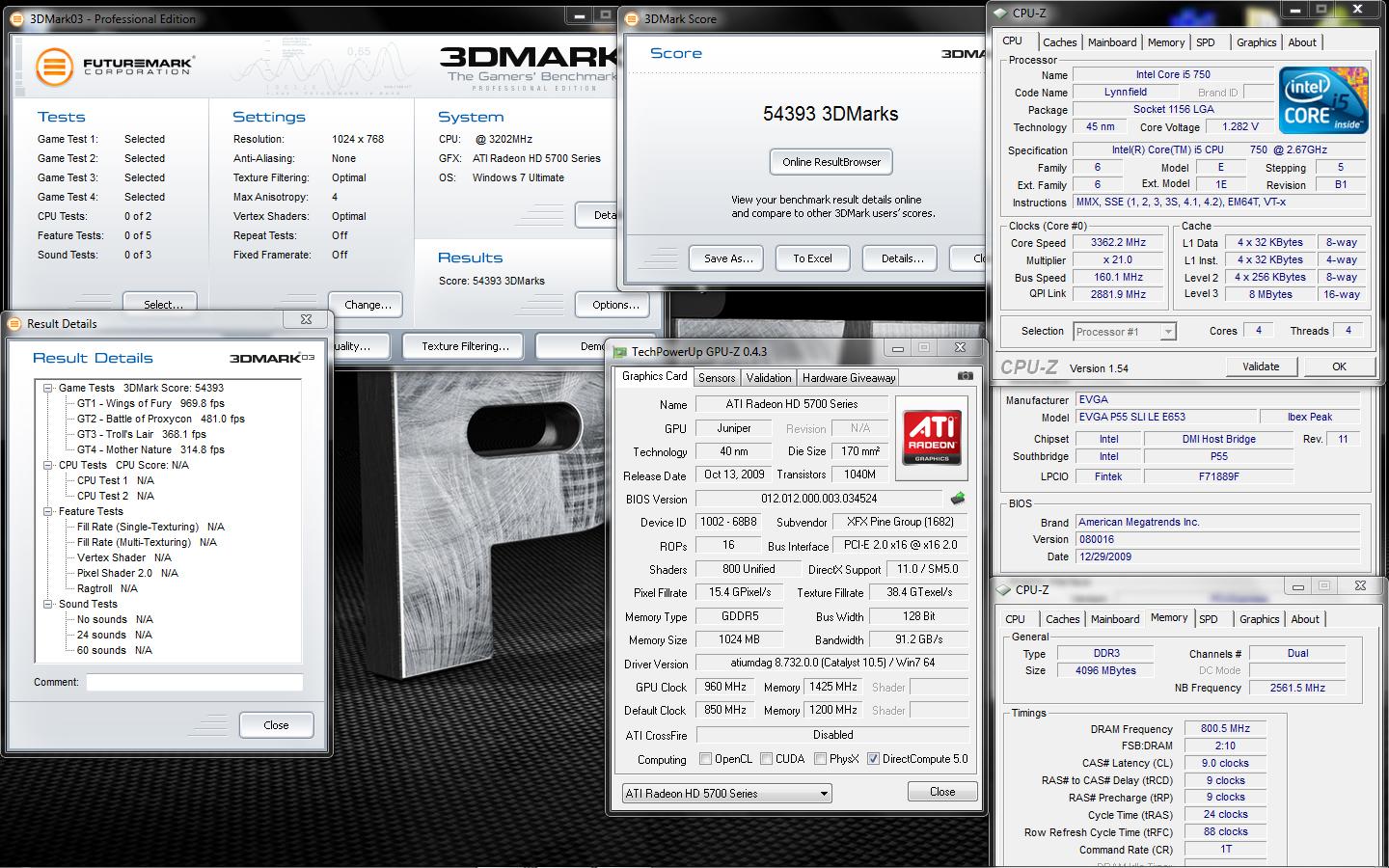Click the Change... settings button

tap(368, 304)
